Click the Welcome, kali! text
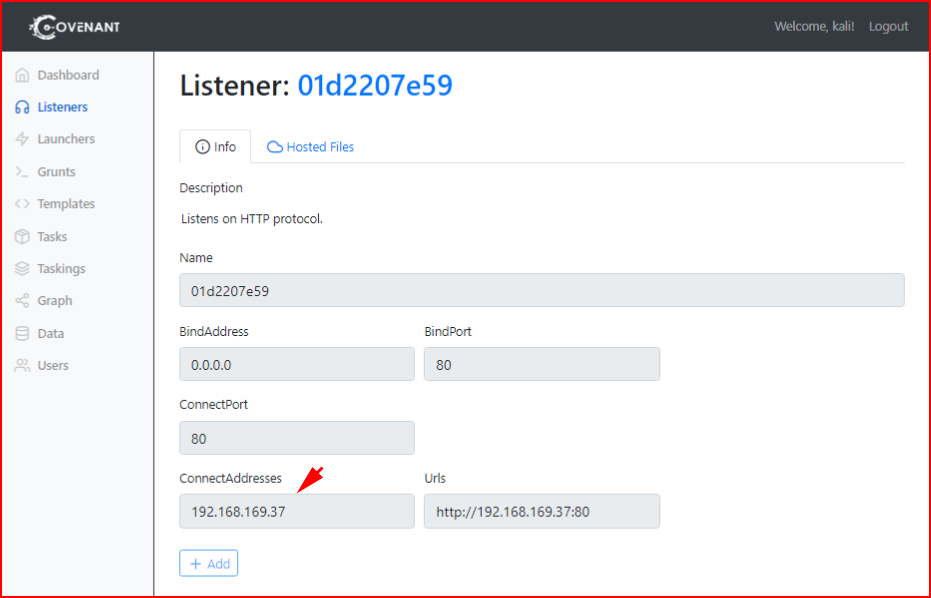 [x=814, y=26]
